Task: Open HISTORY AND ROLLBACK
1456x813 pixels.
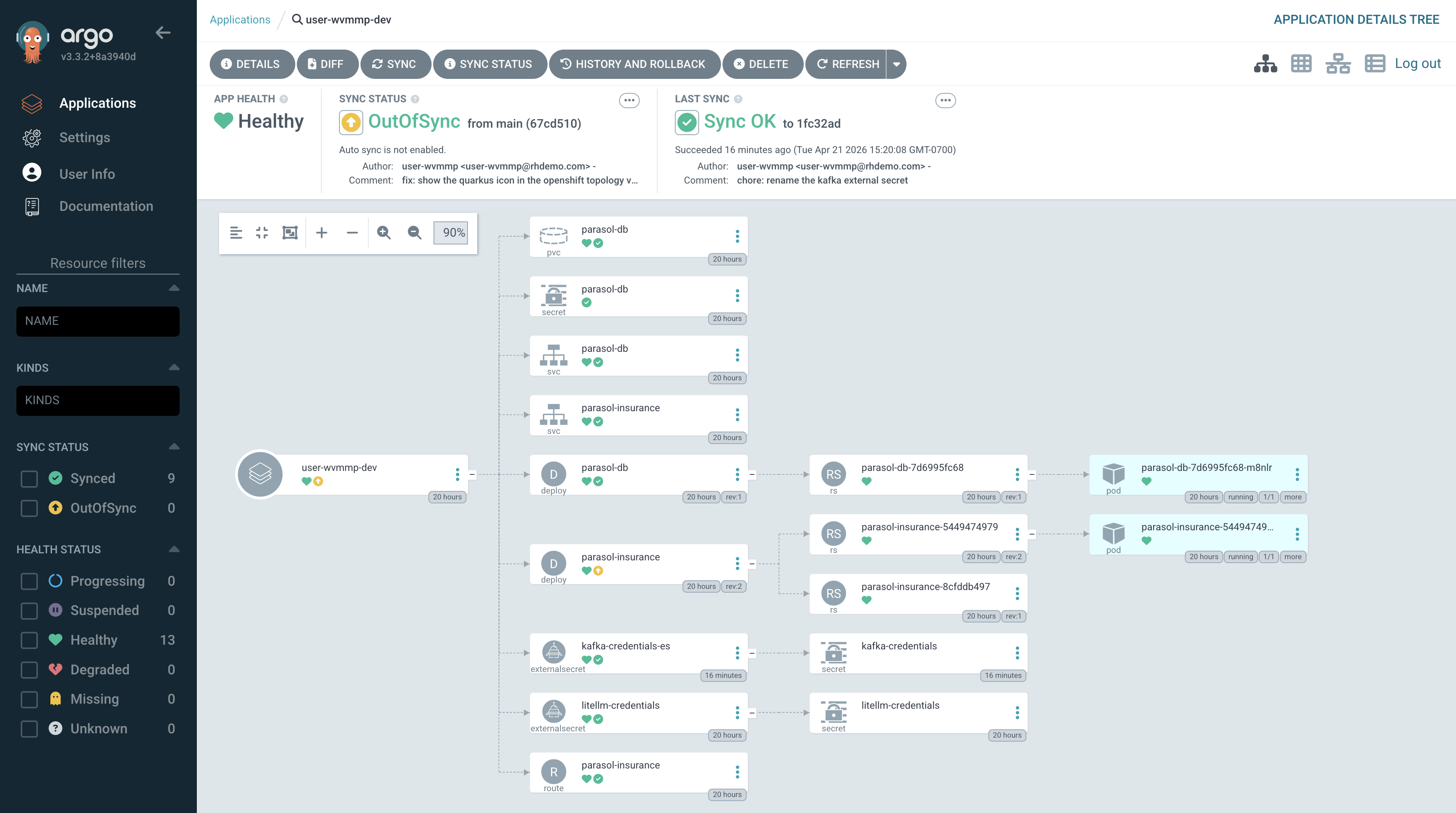Action: (633, 64)
